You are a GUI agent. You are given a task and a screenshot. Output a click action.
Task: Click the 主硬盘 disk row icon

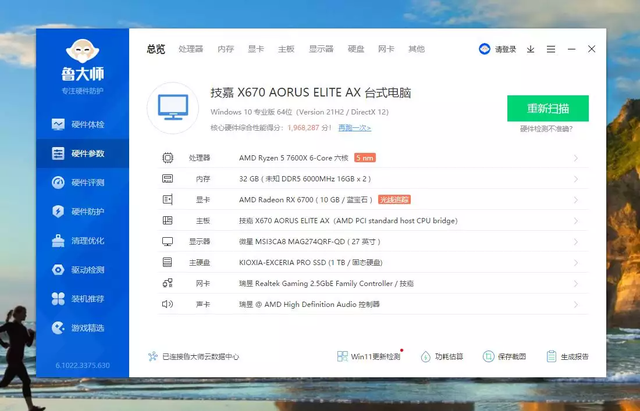167,262
